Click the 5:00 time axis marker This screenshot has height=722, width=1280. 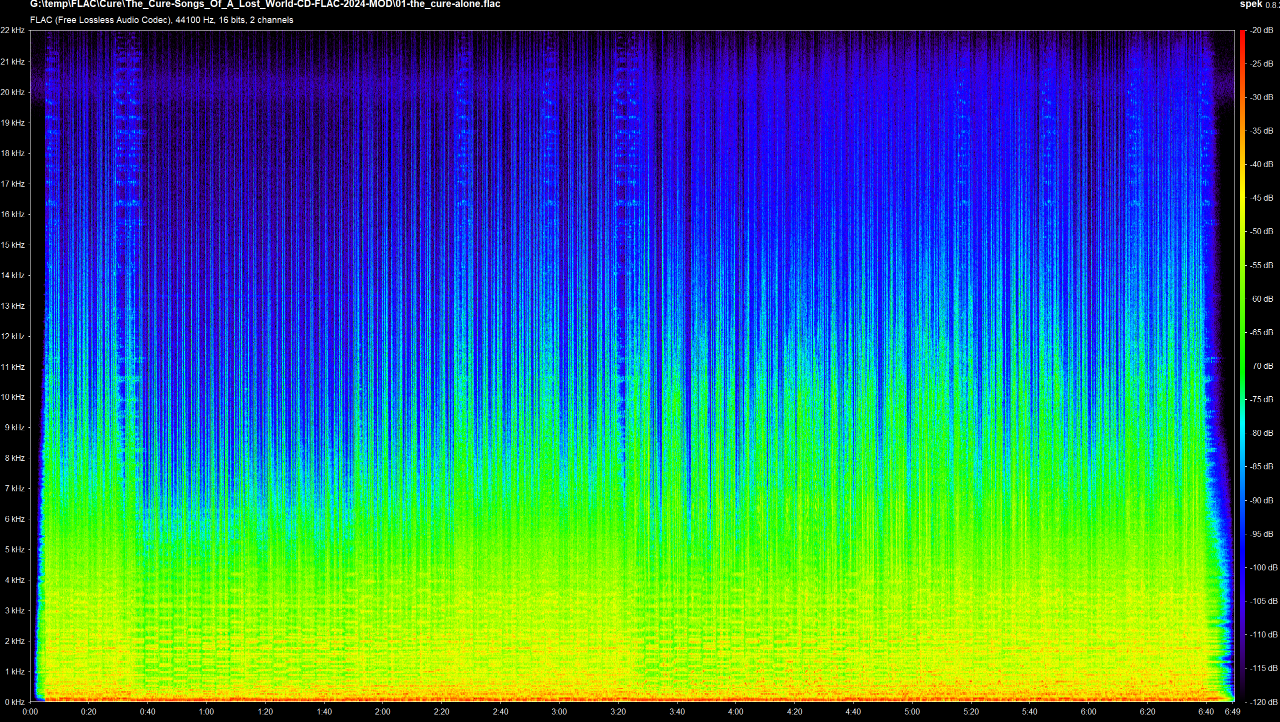click(912, 712)
